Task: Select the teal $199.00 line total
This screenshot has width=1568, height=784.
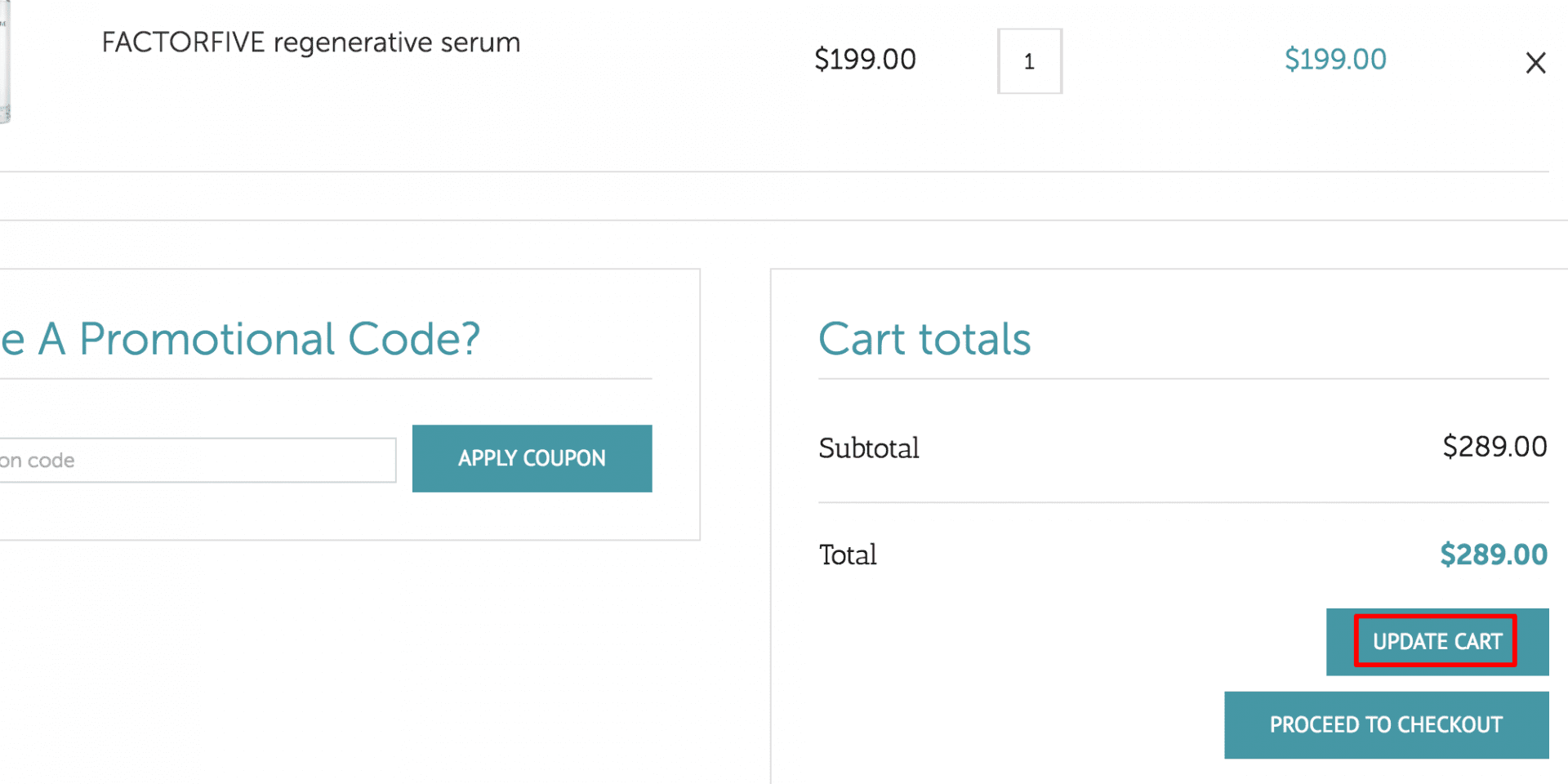Action: pyautogui.click(x=1335, y=60)
